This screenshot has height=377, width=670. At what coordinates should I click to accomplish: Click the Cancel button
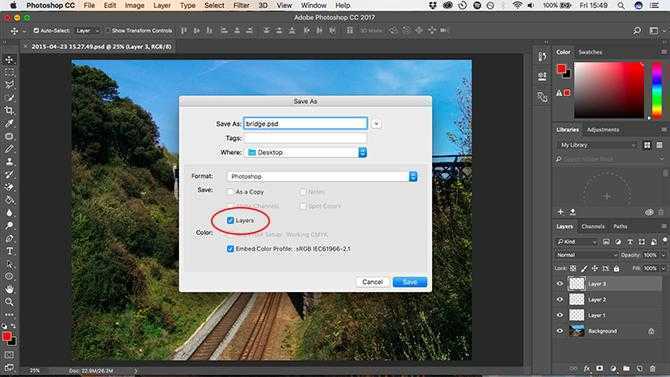(372, 282)
